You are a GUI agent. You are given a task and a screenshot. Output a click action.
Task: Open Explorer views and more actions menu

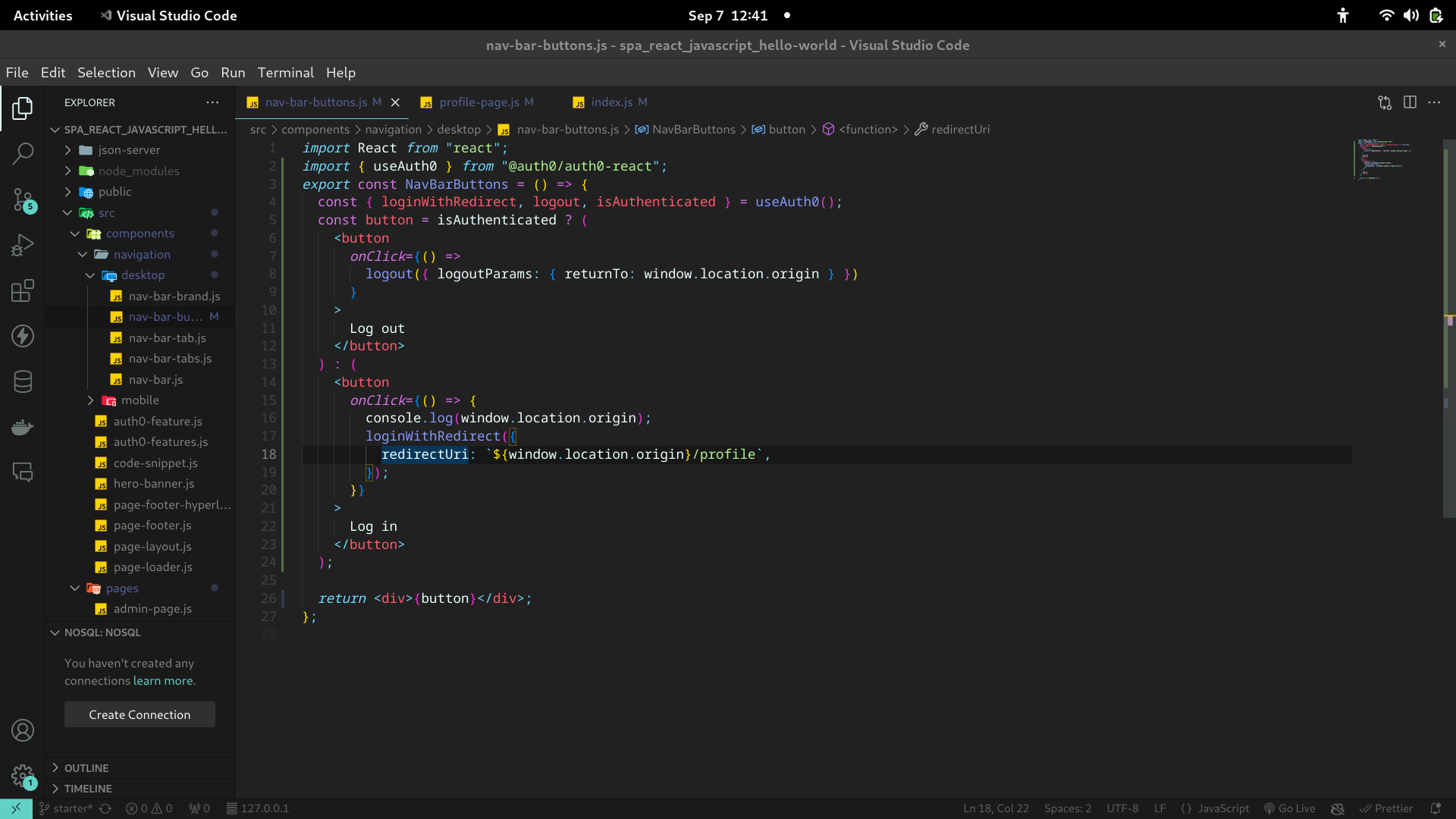click(212, 102)
